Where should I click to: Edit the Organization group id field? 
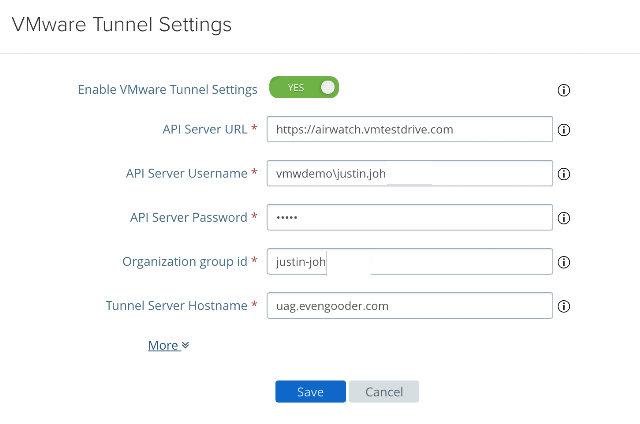point(410,262)
